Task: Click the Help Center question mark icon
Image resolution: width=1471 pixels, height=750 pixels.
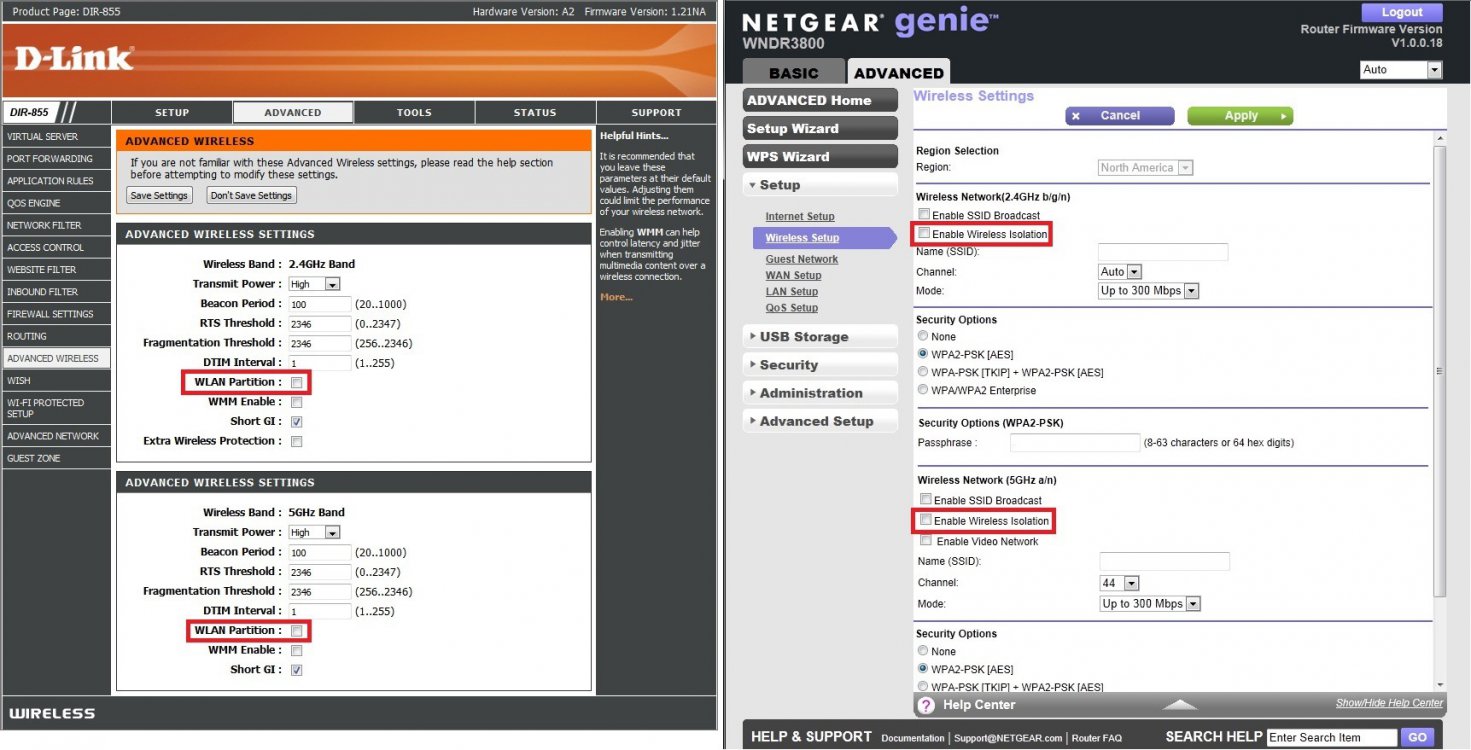Action: 926,705
